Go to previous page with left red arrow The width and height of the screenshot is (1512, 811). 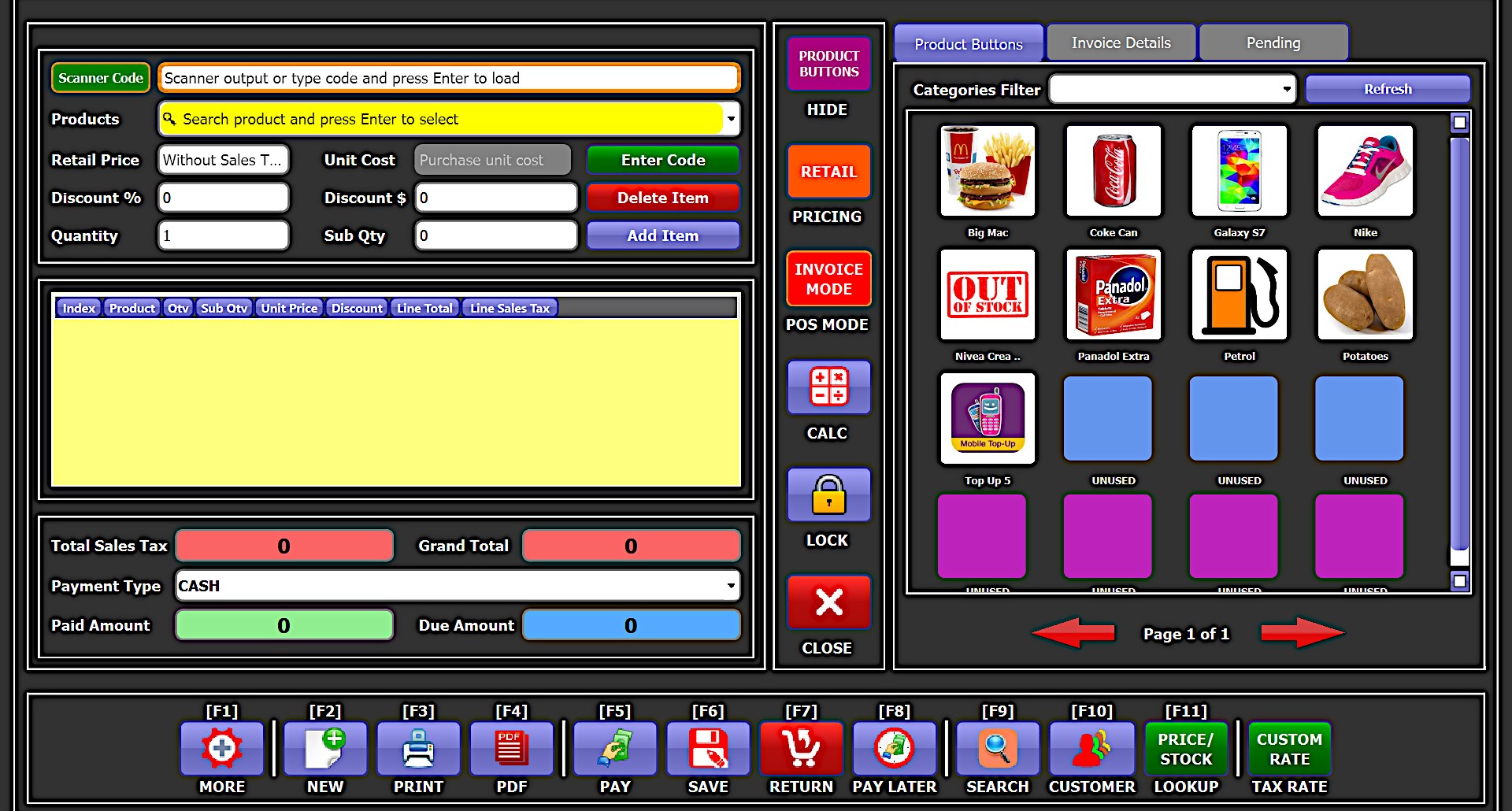(x=1073, y=633)
